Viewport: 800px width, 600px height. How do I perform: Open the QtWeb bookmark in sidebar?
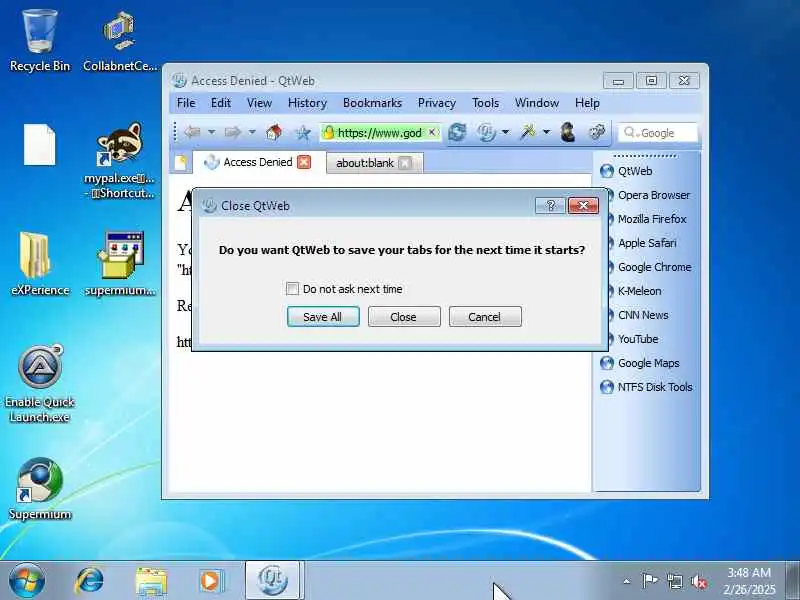(635, 171)
